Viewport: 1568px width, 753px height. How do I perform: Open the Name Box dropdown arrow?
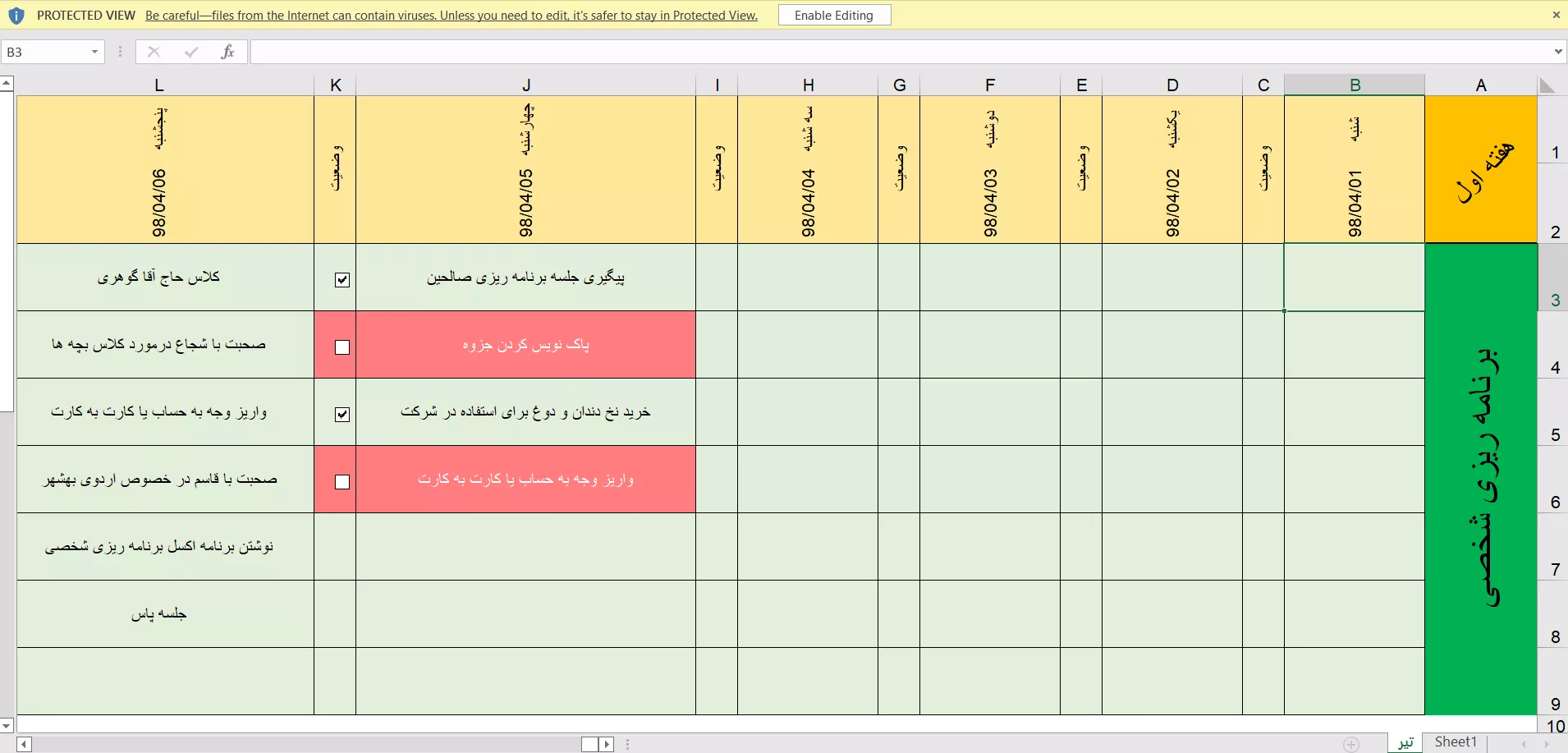[x=94, y=52]
